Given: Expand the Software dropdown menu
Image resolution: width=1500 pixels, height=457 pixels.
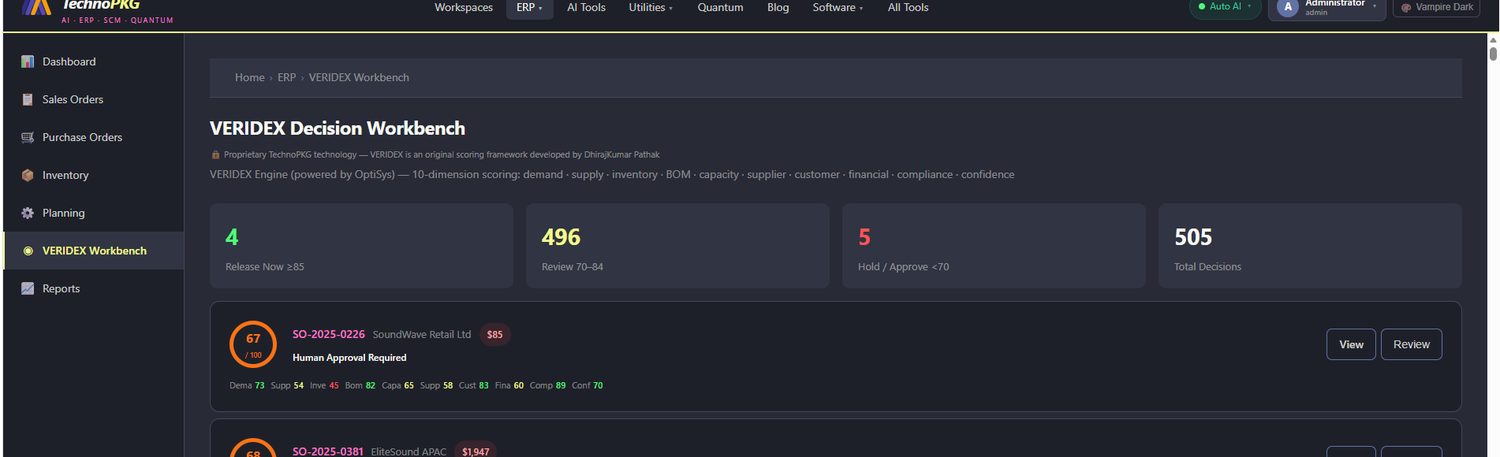Looking at the screenshot, I should coord(838,8).
